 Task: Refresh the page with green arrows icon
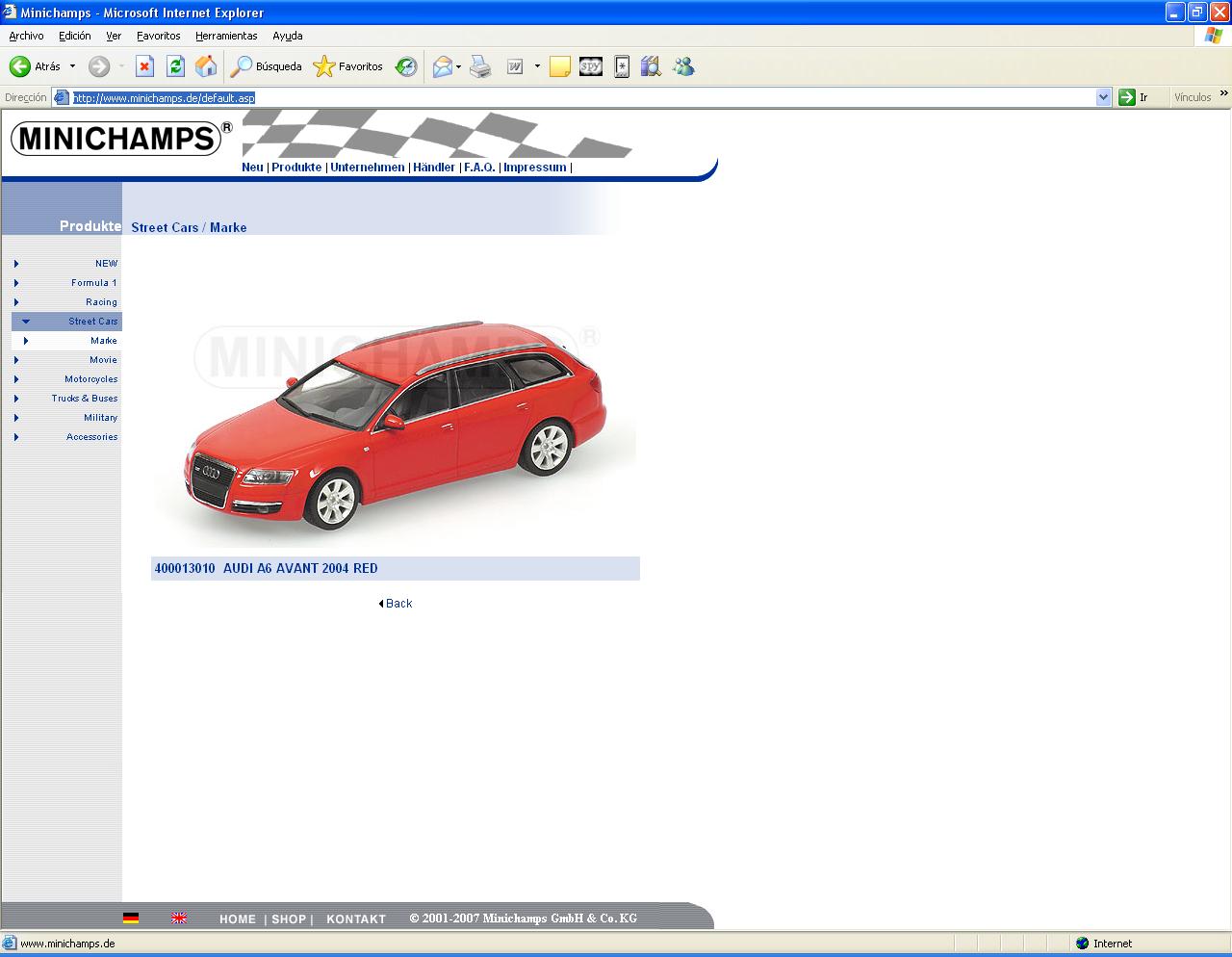pos(175,66)
